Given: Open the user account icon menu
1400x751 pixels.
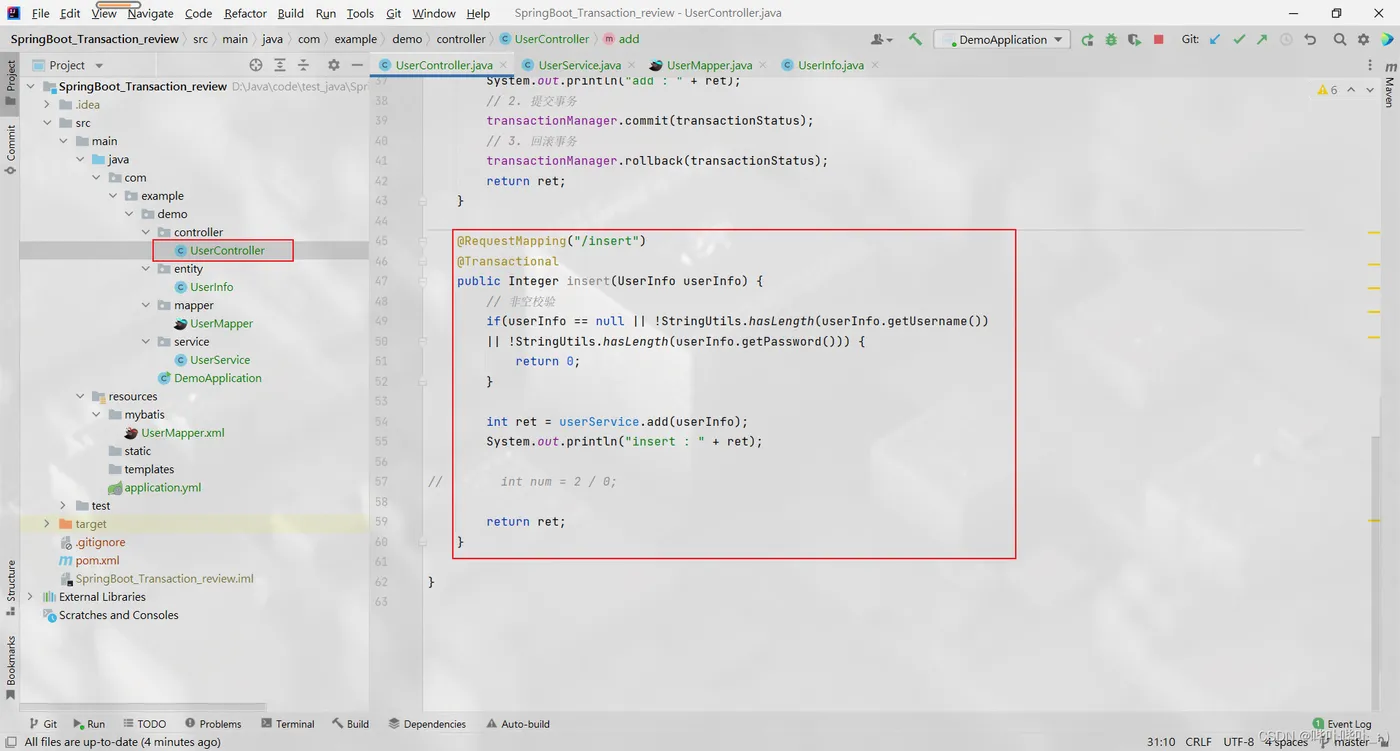Looking at the screenshot, I should coord(881,39).
